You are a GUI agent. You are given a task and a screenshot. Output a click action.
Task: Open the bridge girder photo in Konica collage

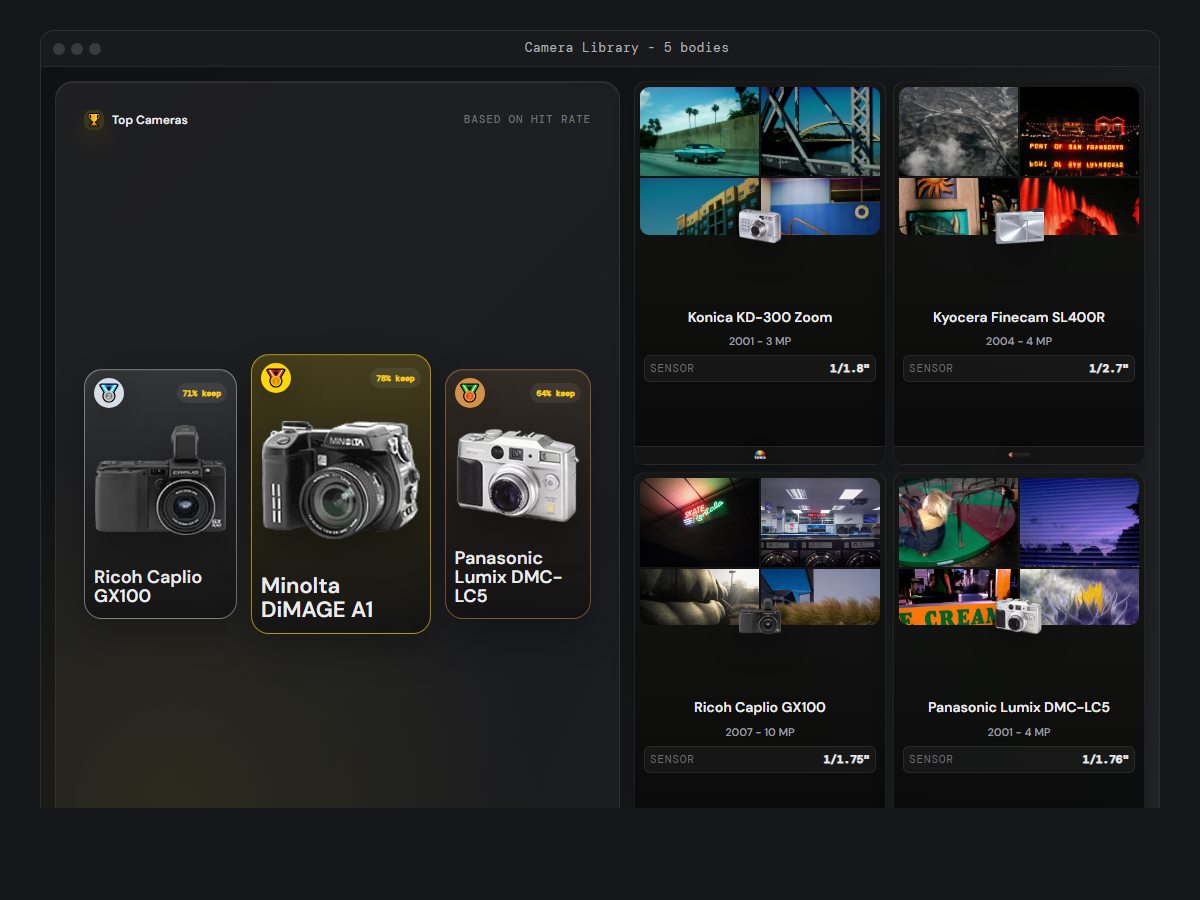821,131
